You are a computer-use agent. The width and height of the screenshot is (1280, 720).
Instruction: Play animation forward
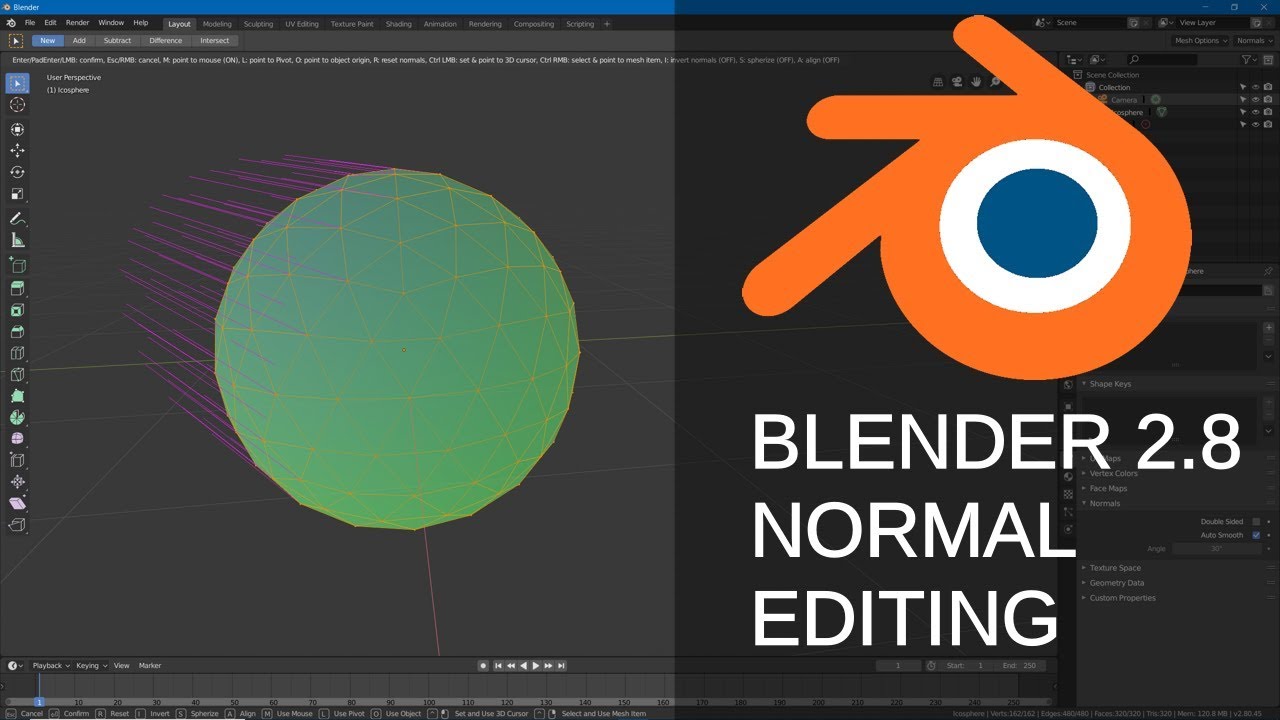tap(536, 665)
